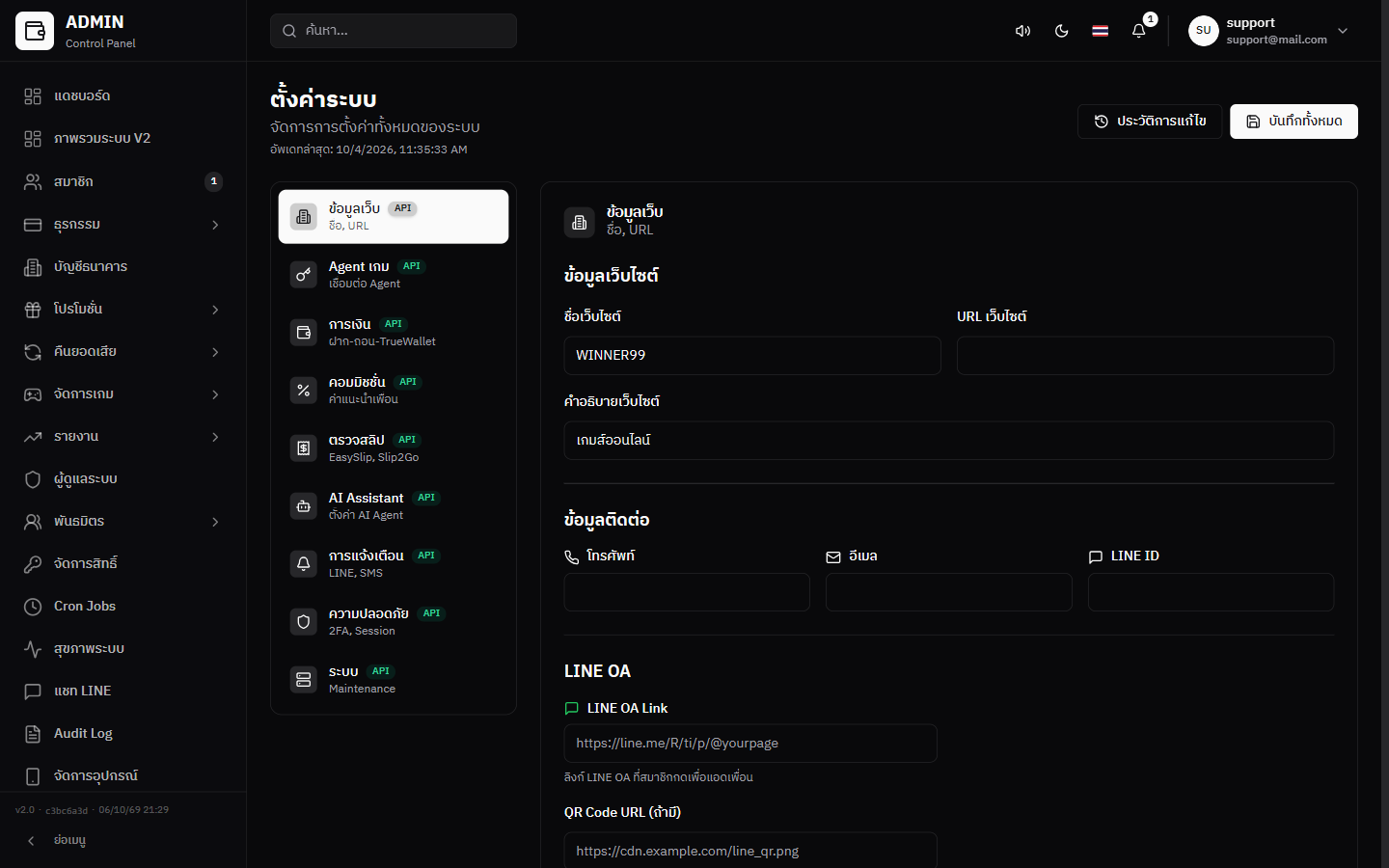Open the Thai flag language selector
The image size is (1389, 868).
1100,31
